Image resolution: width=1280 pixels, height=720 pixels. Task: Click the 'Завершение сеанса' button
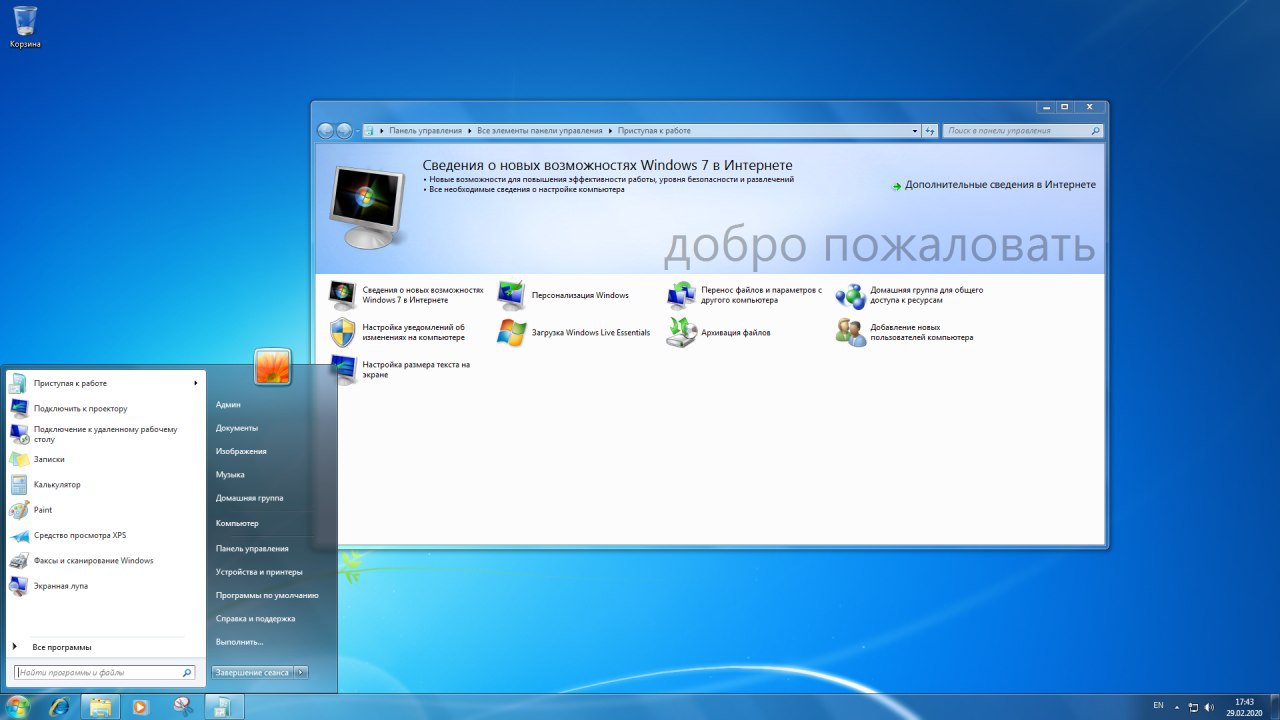(x=252, y=673)
